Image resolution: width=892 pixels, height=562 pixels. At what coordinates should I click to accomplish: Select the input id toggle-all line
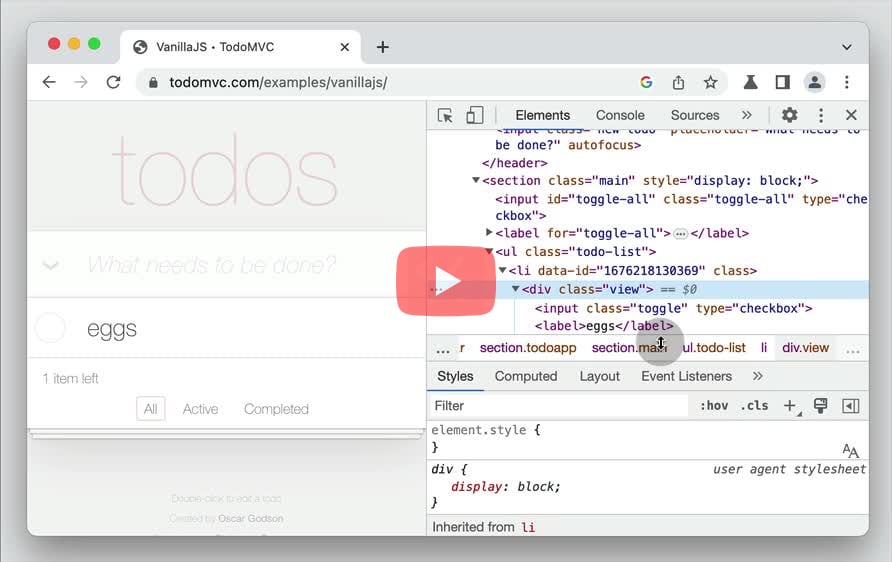[x=682, y=207]
